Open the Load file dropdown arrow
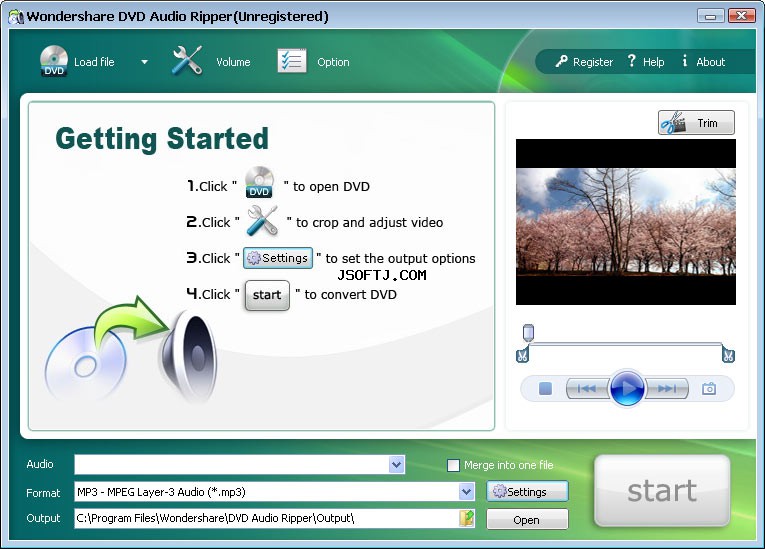This screenshot has height=549, width=765. point(144,62)
